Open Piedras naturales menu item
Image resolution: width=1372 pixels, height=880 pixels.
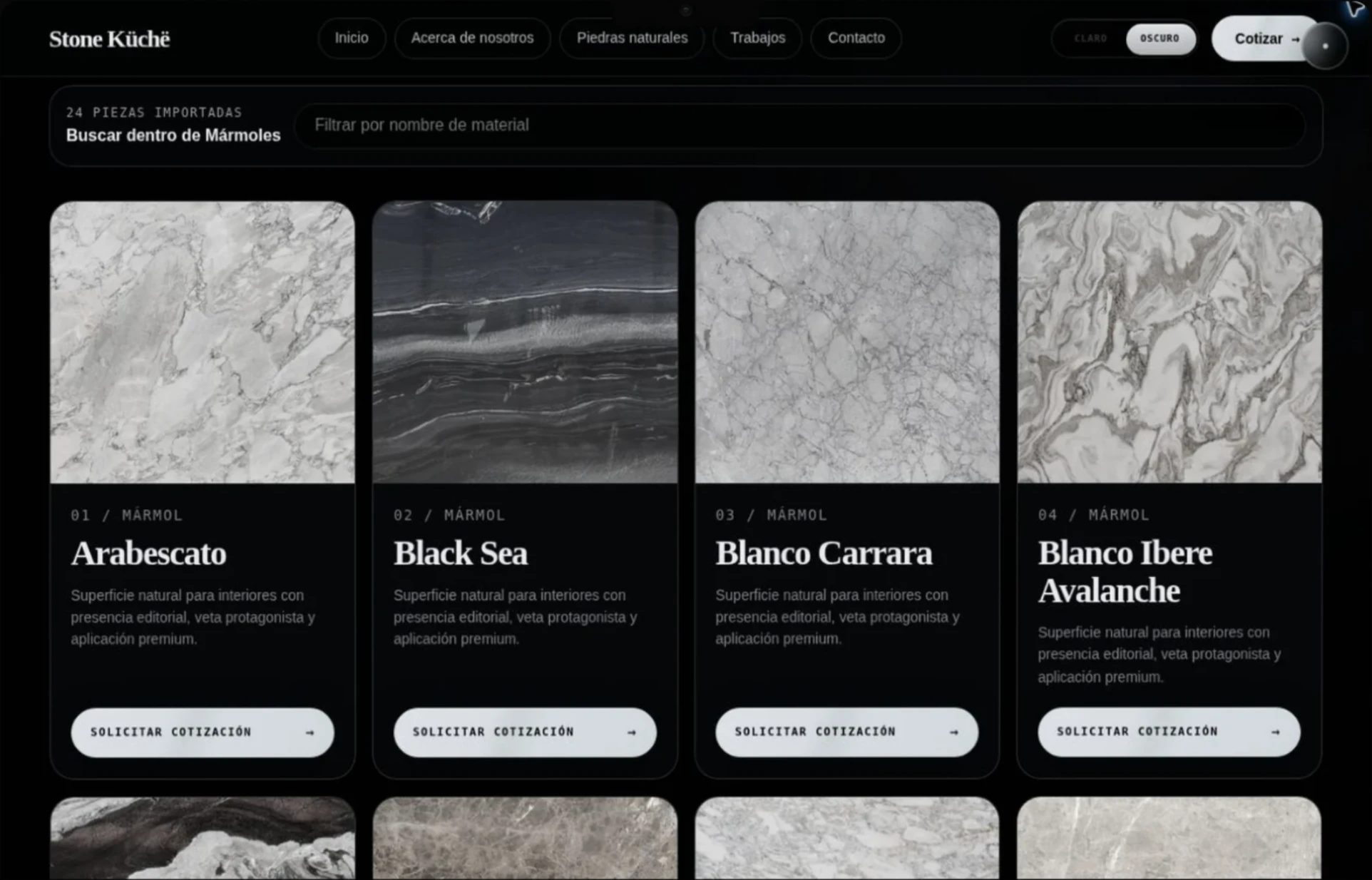pyautogui.click(x=632, y=38)
